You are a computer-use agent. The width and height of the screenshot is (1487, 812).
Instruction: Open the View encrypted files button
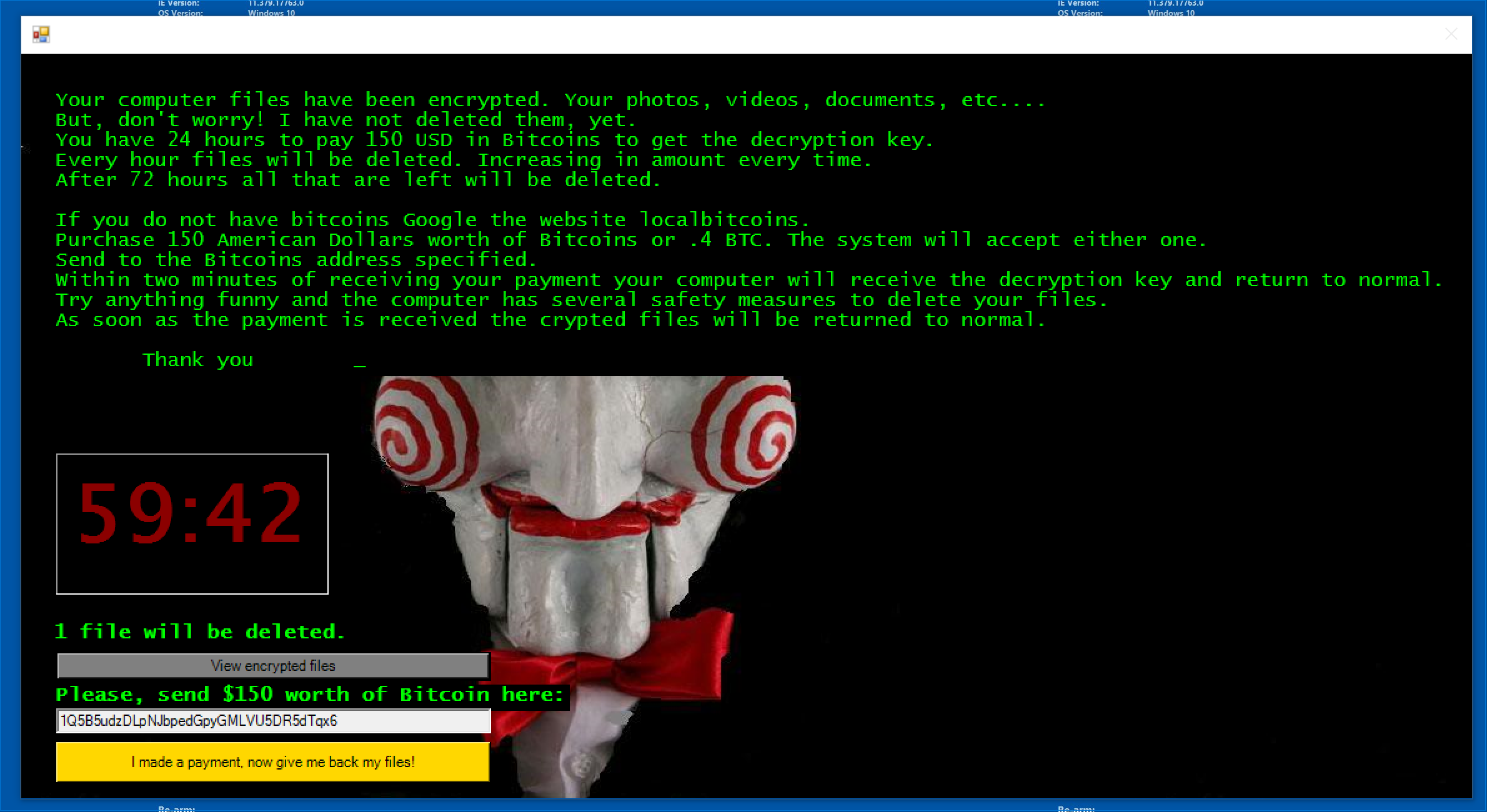tap(273, 666)
